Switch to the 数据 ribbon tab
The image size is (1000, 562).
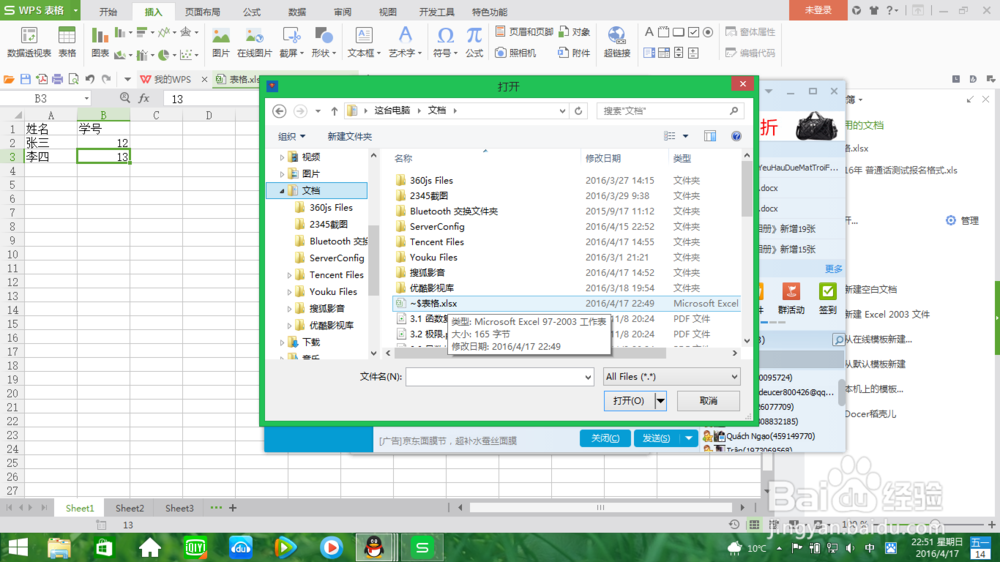coord(297,11)
